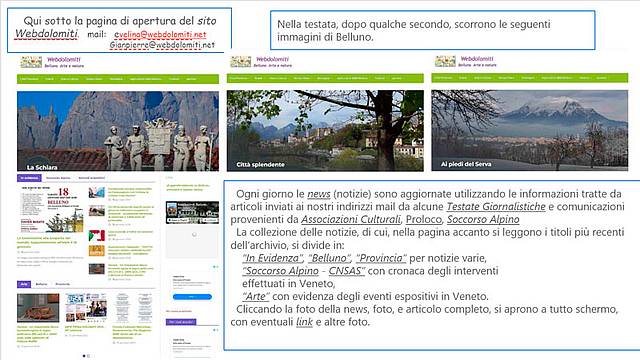This screenshot has width=640, height=360.
Task: Select the purple In evidenza tab
Action: point(29,178)
